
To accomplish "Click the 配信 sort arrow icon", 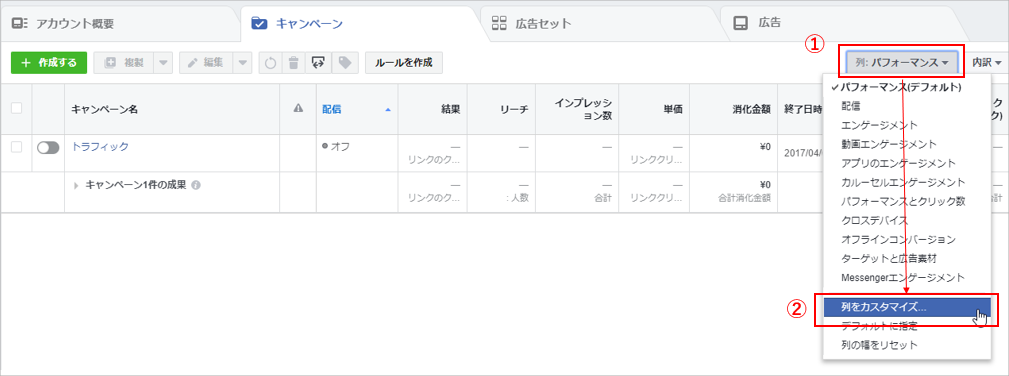I will click(x=387, y=109).
